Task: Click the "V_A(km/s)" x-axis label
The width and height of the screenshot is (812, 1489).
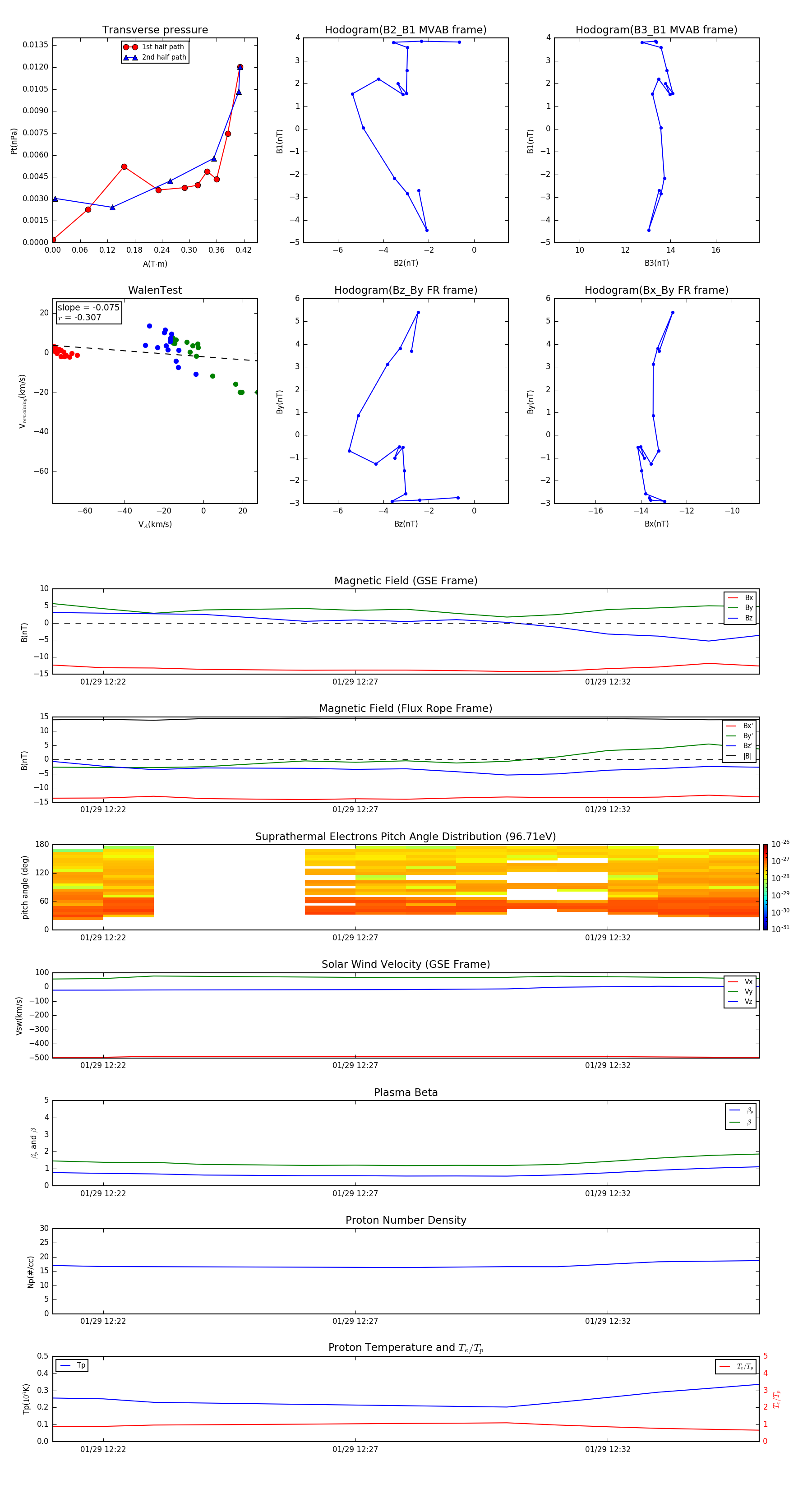Action: 155,524
